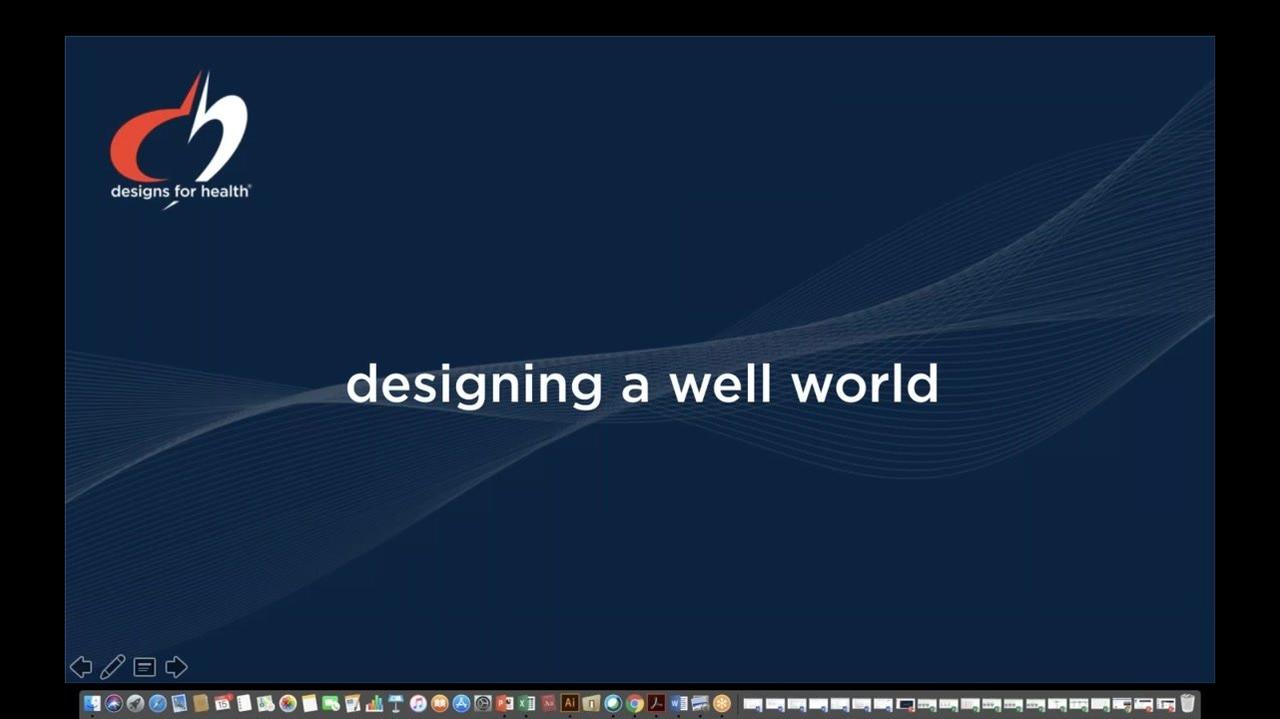Go to the previous slide arrow
Screen dimensions: 1280x719
(81, 667)
